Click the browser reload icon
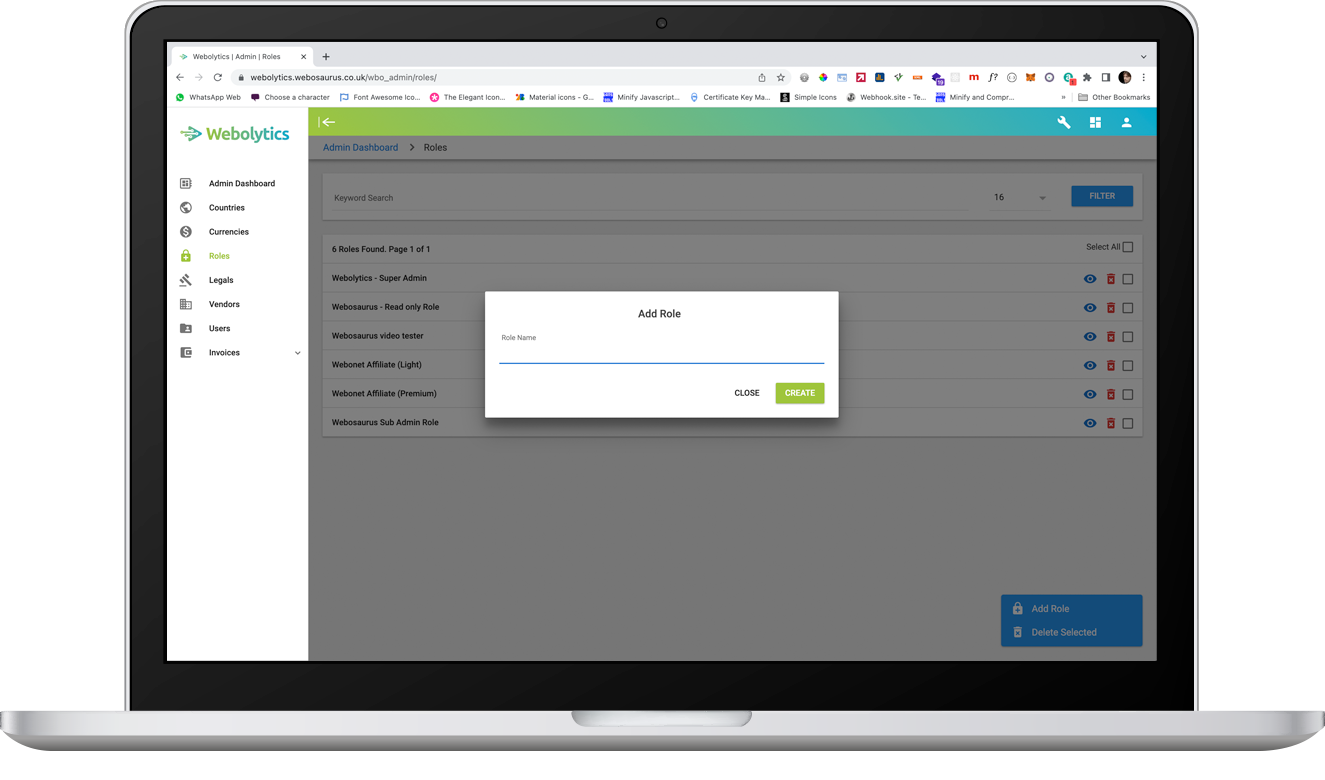The image size is (1325, 780). point(217,77)
